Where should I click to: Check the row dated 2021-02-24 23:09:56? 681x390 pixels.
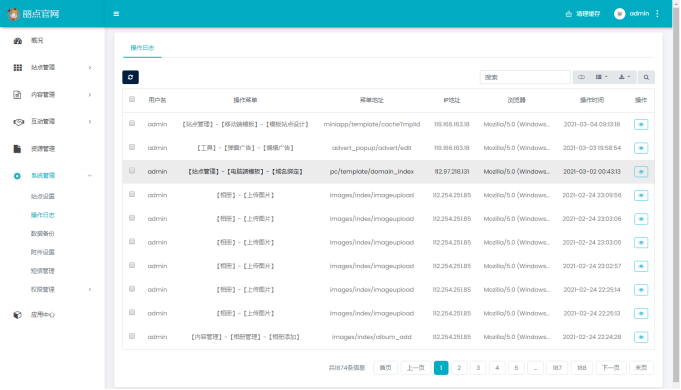[132, 194]
